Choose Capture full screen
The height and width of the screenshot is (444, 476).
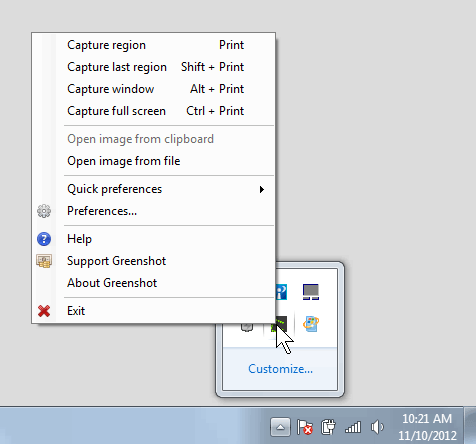tap(154, 111)
